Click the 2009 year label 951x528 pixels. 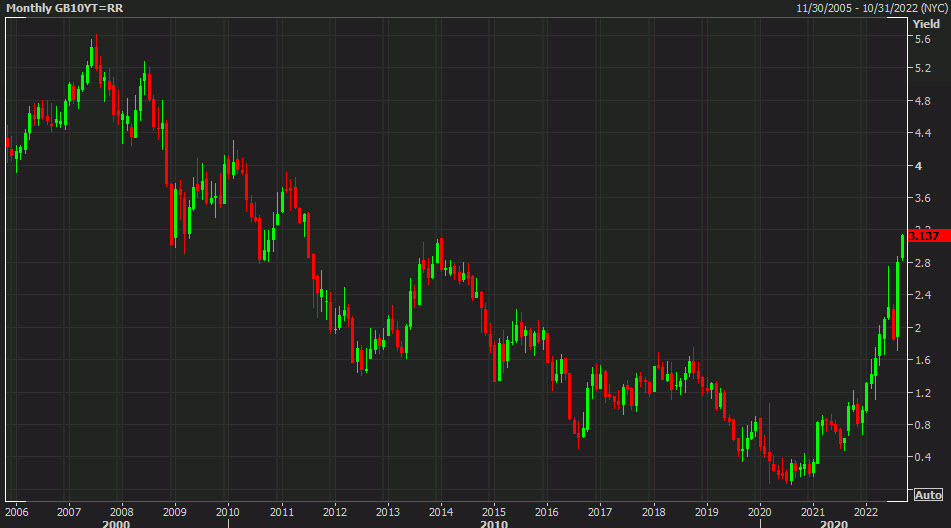[175, 512]
